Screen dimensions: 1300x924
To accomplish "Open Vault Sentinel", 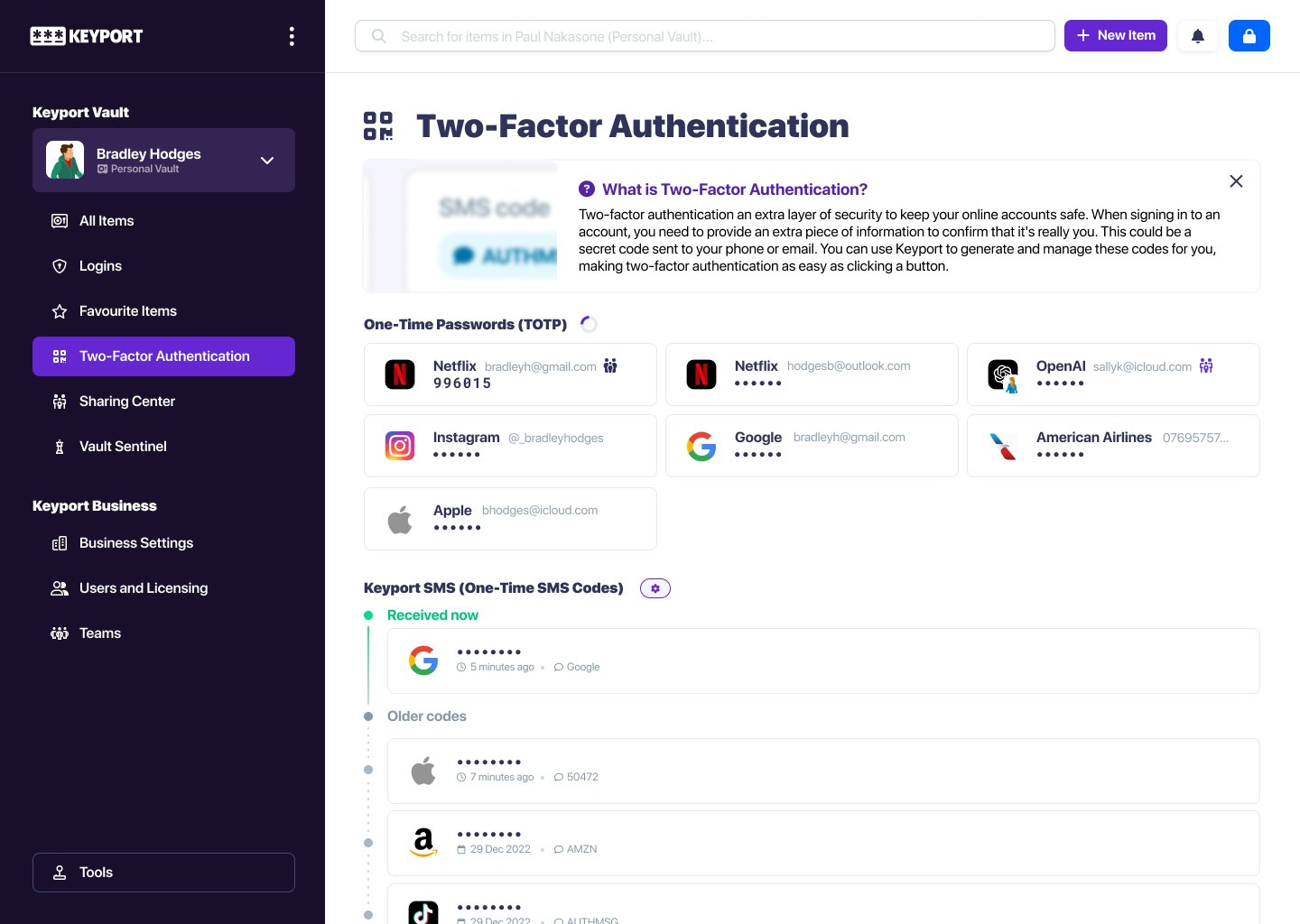I will (x=163, y=447).
